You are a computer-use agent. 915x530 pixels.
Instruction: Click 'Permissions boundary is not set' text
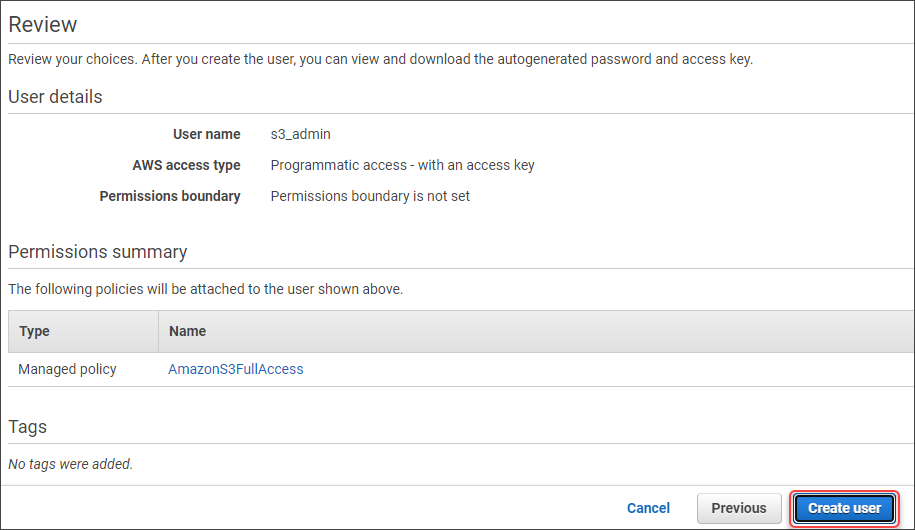click(x=370, y=196)
